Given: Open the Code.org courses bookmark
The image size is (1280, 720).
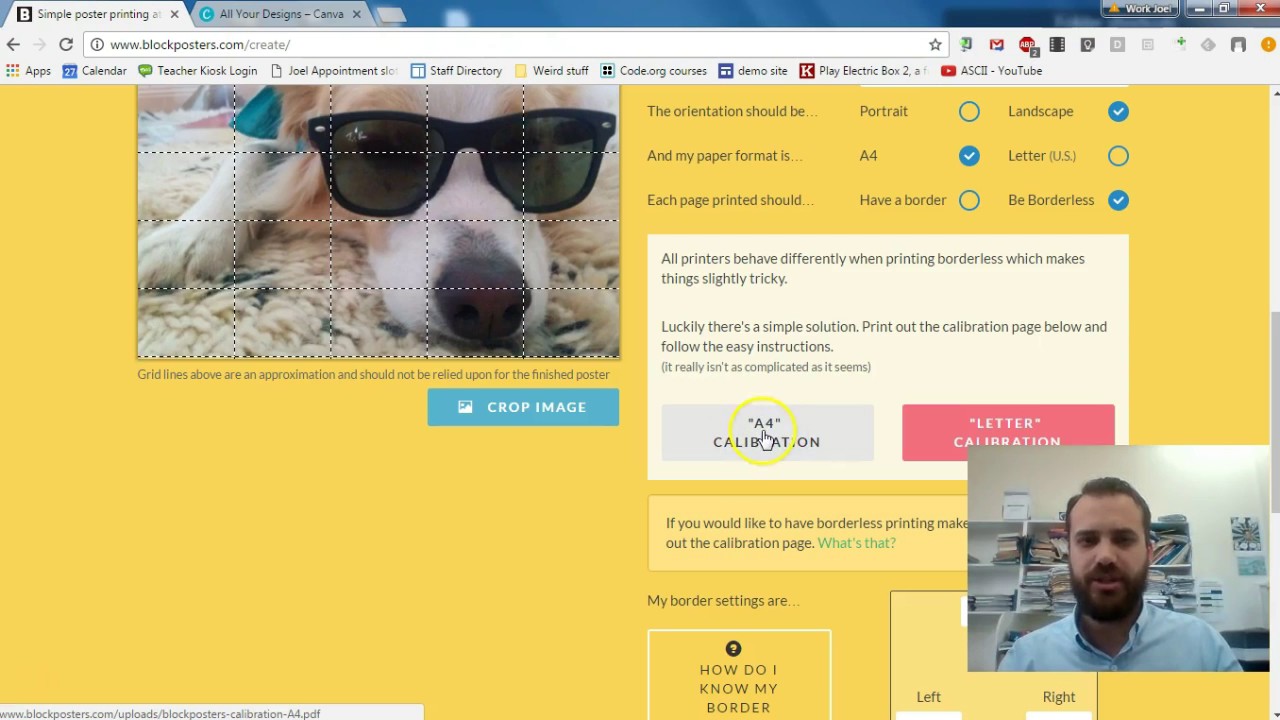Looking at the screenshot, I should click(653, 71).
